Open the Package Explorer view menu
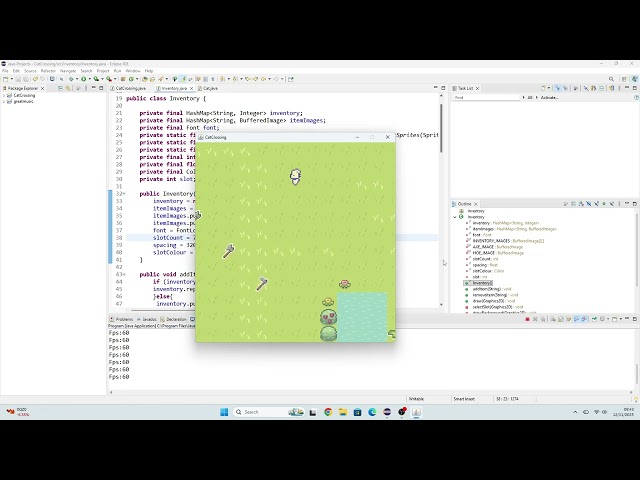Viewport: 640px width, 480px height. click(x=86, y=88)
